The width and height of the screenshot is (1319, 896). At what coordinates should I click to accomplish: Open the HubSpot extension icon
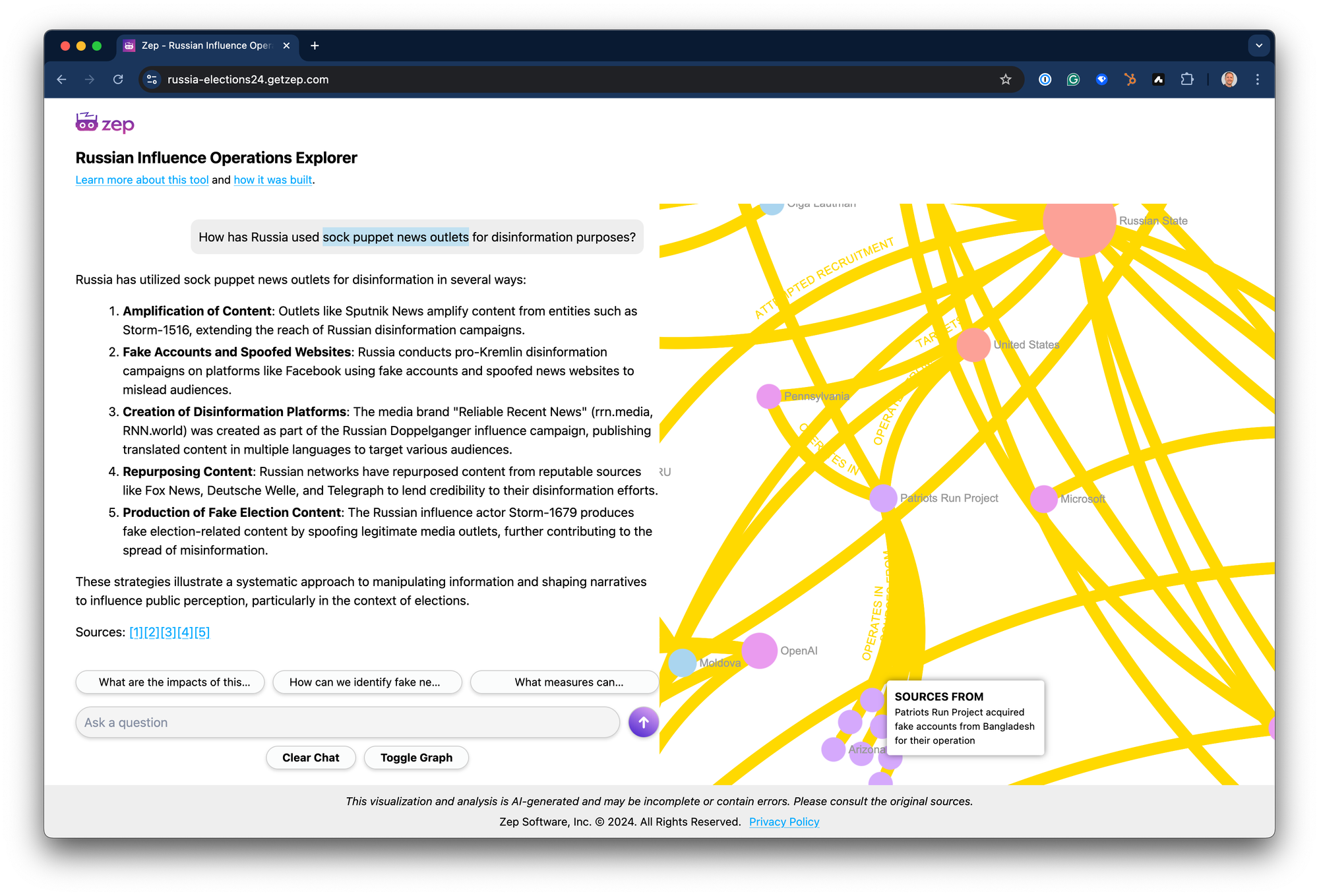[1130, 80]
